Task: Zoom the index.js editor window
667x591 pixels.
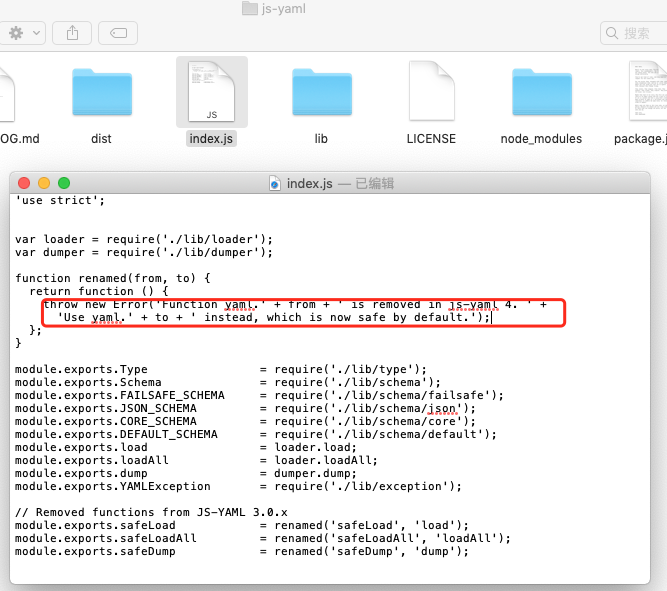Action: (x=64, y=183)
